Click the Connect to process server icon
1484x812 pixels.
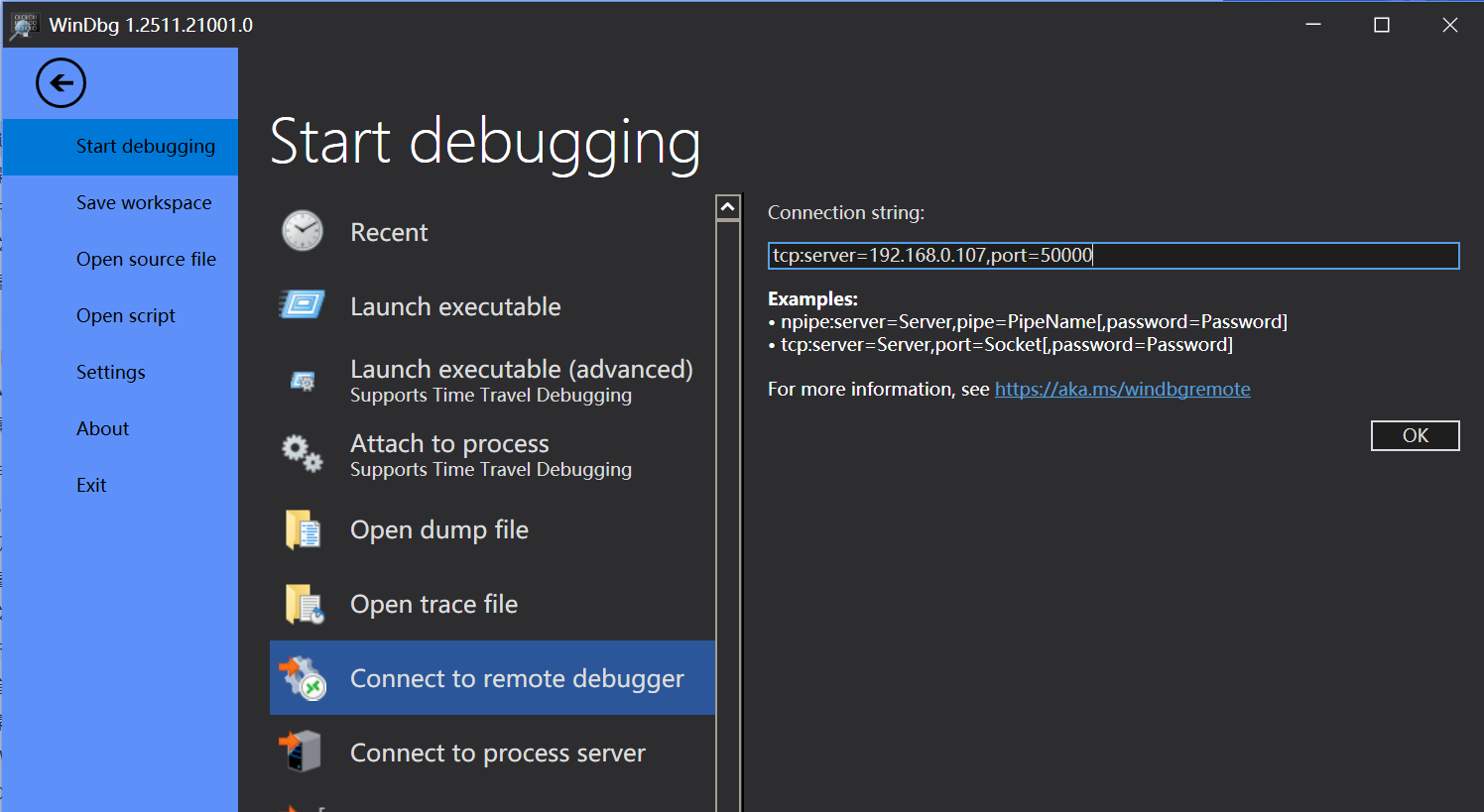[x=301, y=752]
